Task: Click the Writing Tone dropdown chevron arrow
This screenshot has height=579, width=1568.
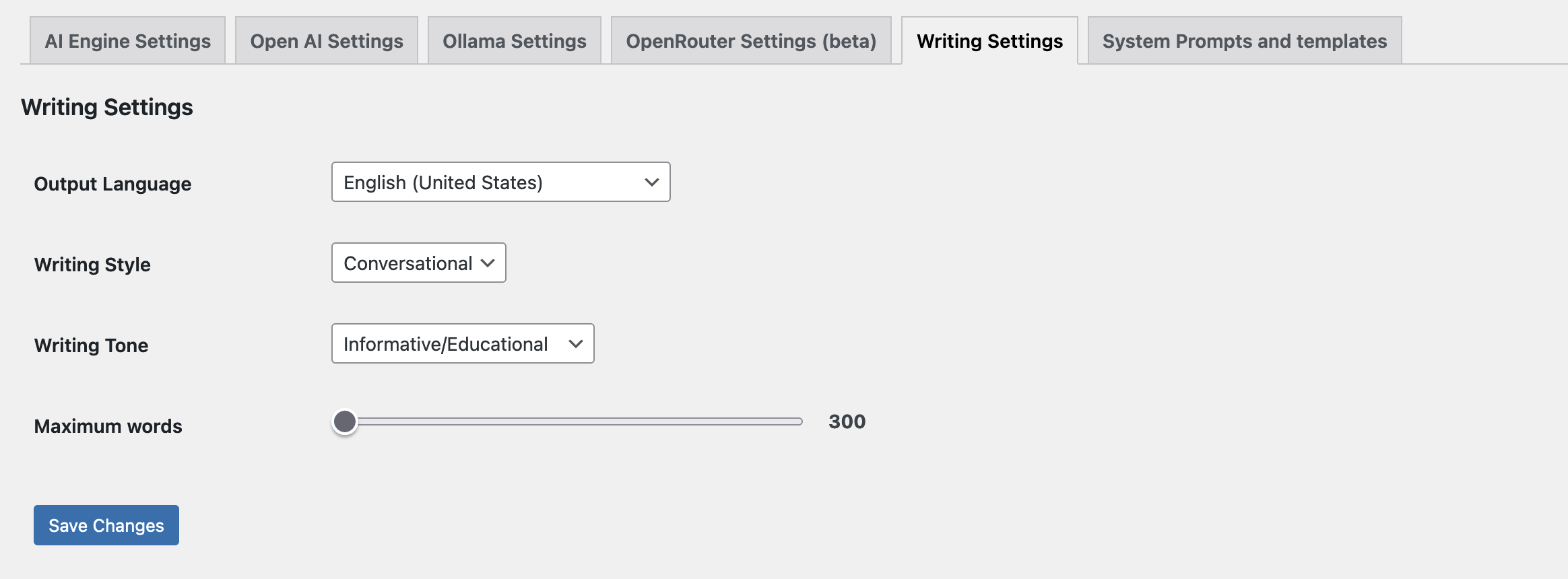Action: pos(576,344)
